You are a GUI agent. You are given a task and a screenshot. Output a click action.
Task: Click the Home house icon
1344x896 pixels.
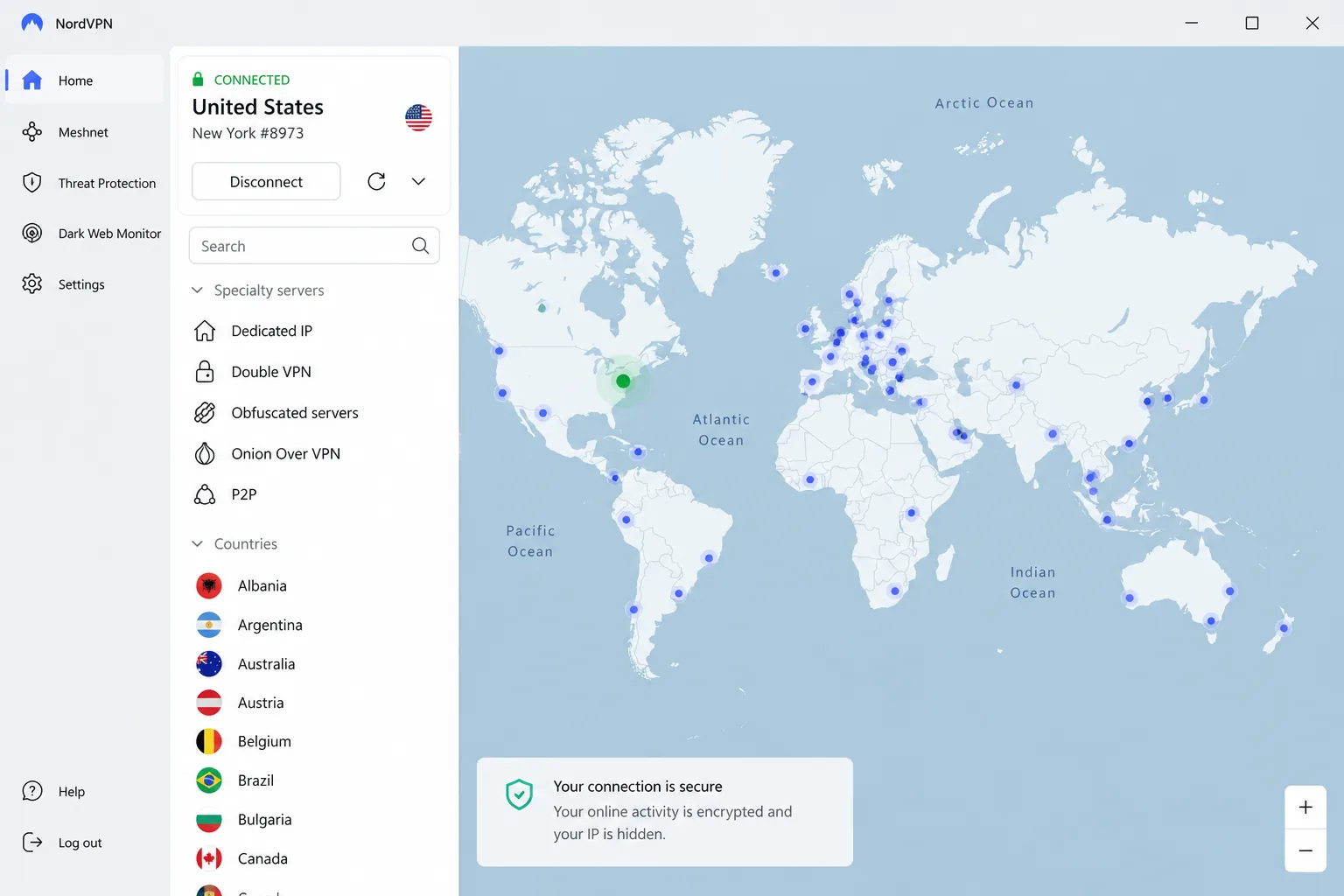[32, 80]
